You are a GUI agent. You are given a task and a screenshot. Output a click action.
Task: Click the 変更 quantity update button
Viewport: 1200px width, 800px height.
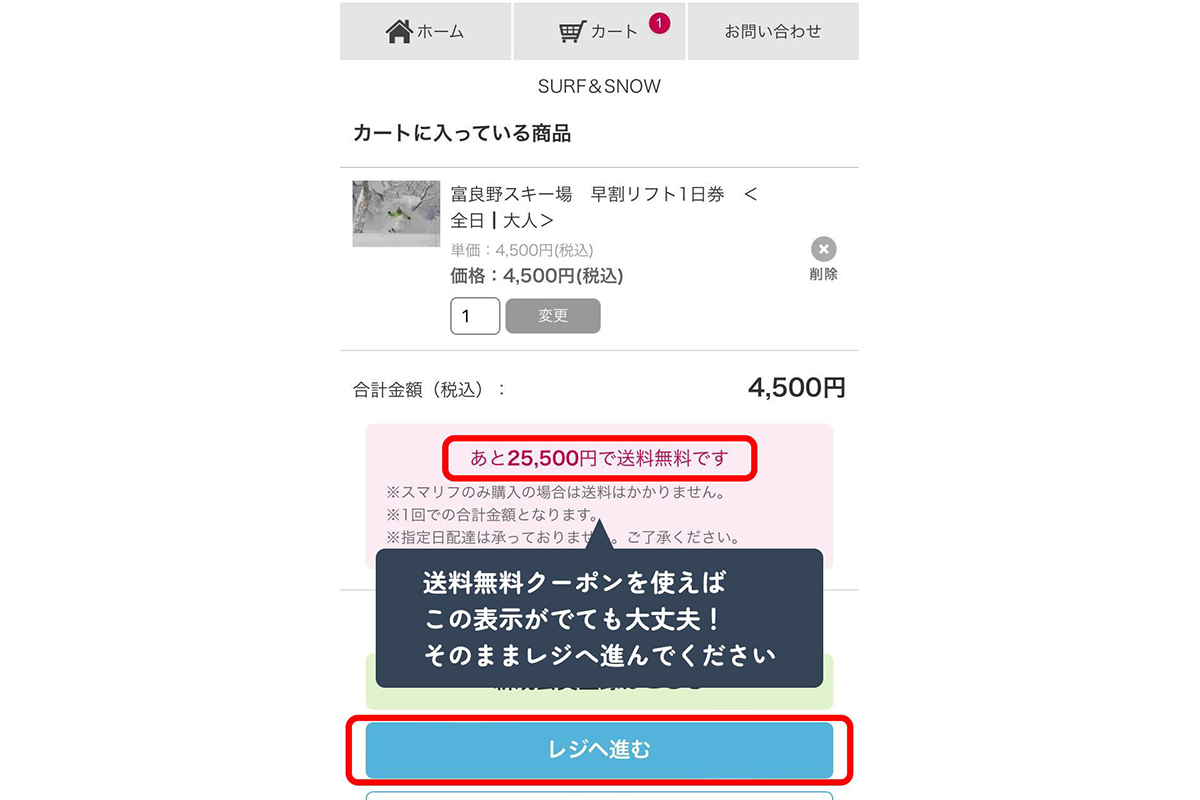pos(553,316)
